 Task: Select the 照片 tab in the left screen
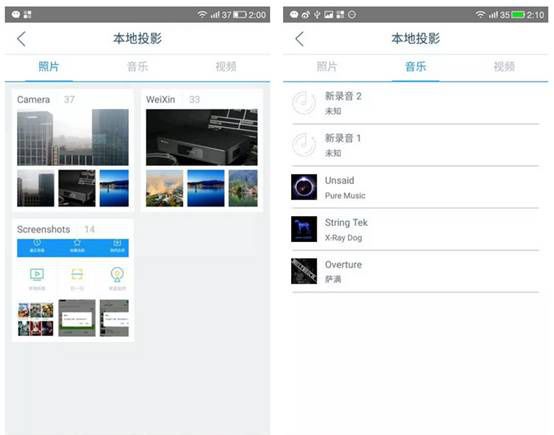49,66
